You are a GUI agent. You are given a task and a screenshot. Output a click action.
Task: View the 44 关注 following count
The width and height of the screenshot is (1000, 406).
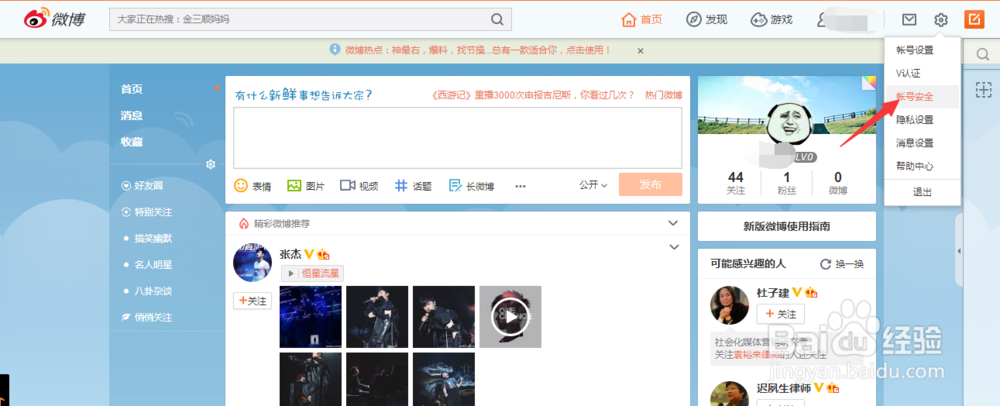735,183
